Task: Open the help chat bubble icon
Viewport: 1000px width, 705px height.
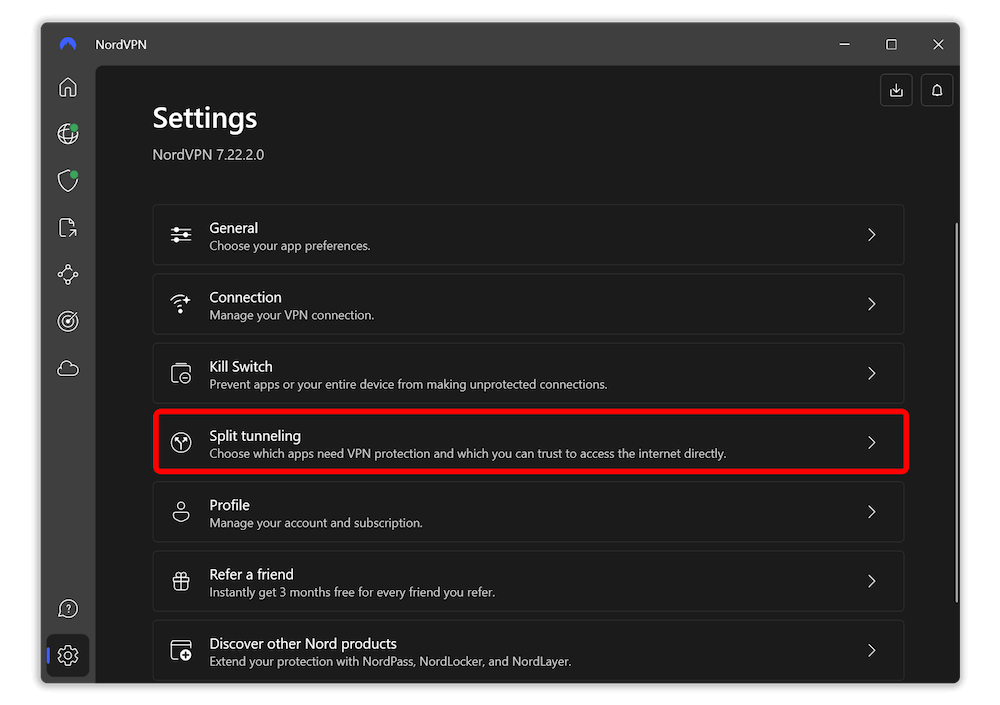Action: click(x=68, y=609)
